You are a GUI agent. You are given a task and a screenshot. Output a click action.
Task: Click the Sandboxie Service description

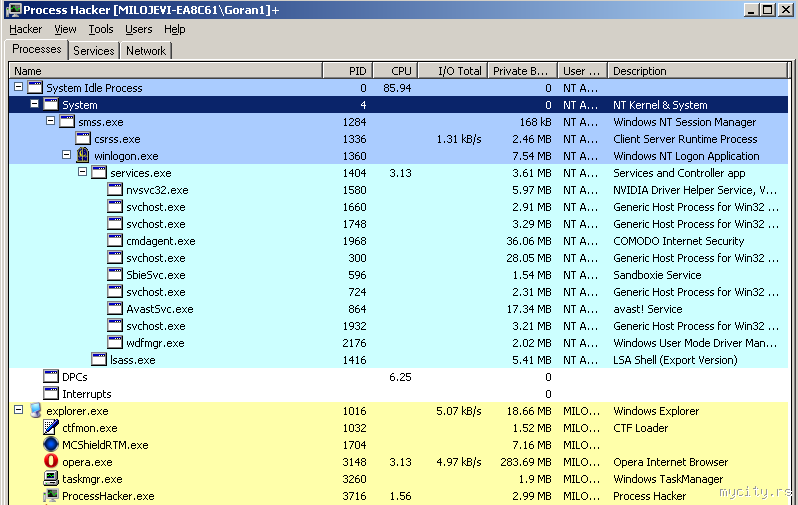(x=657, y=275)
